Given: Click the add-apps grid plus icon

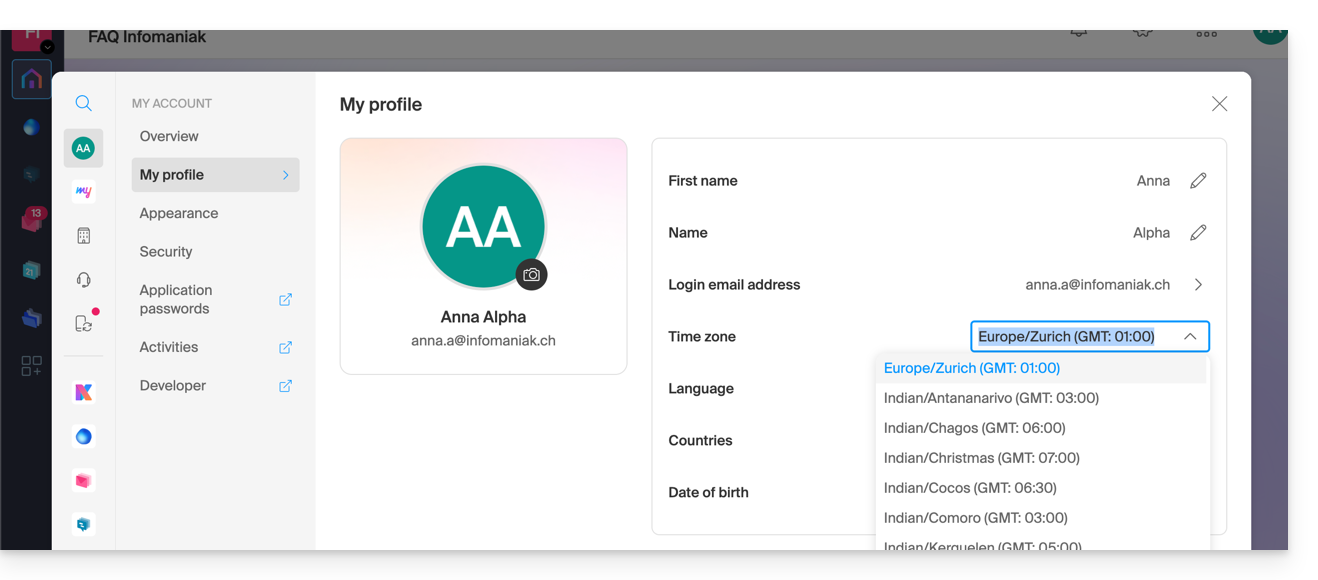Looking at the screenshot, I should point(32,366).
